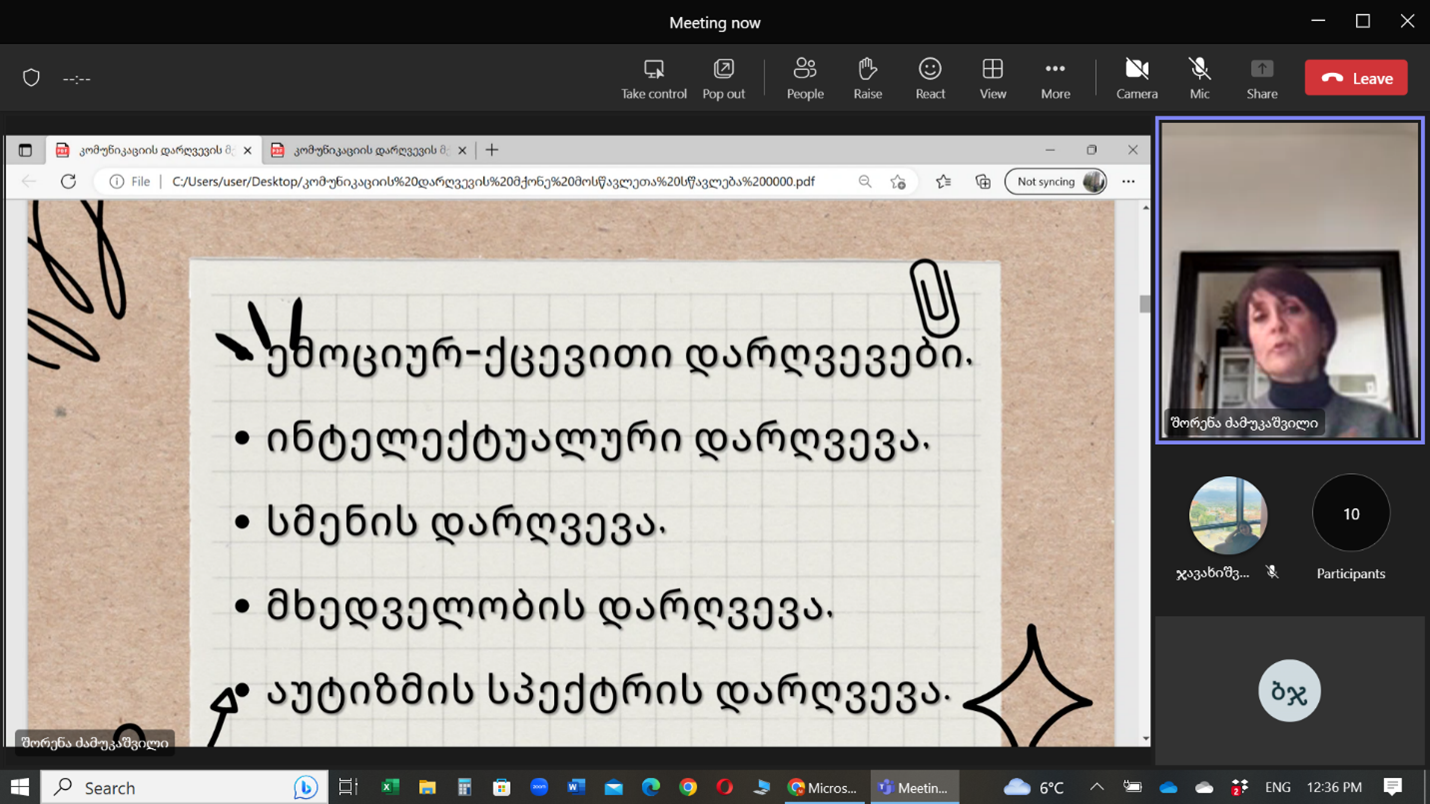Open the View layout options
The height and width of the screenshot is (804, 1430).
(992, 78)
